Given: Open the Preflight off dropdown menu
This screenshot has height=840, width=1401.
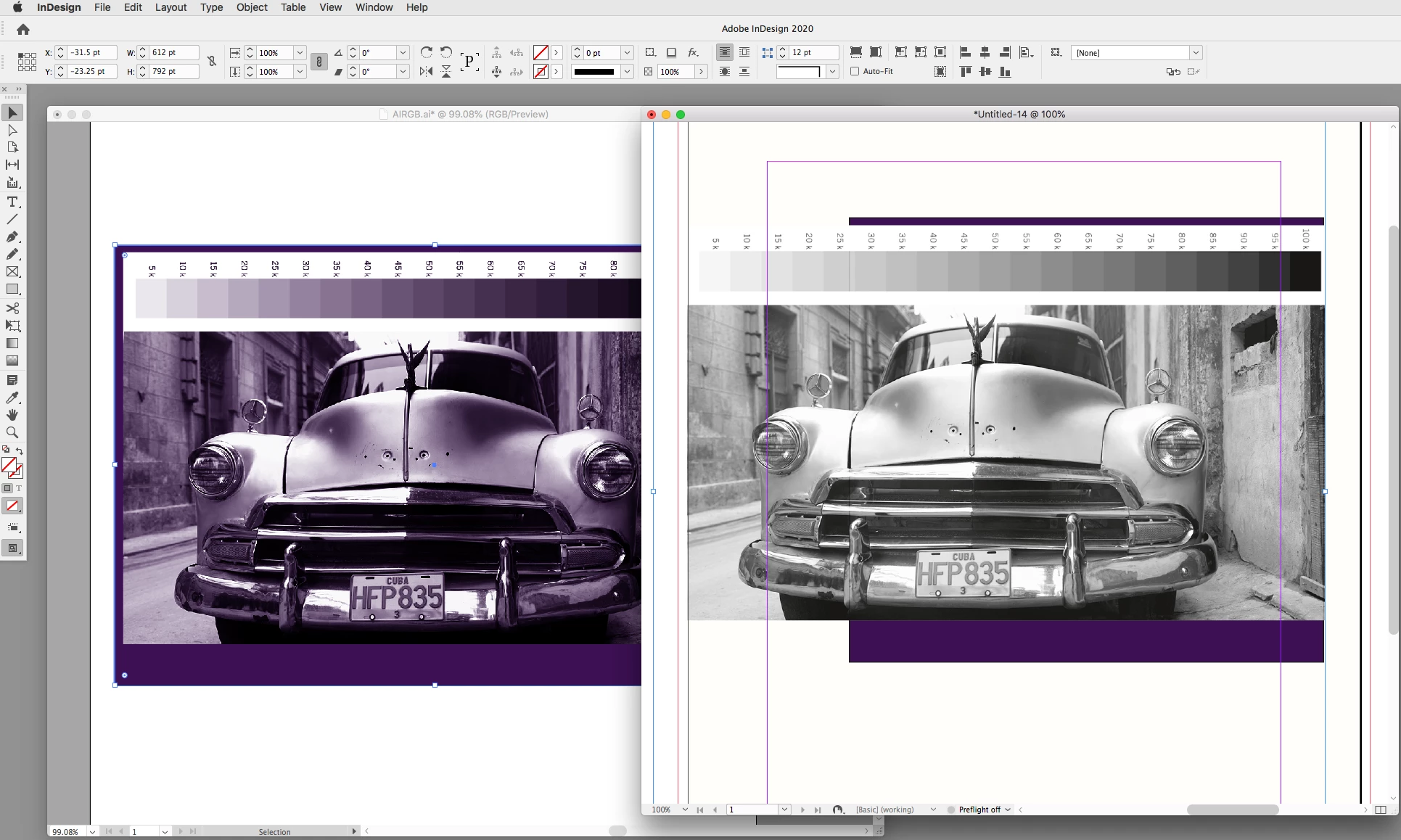Looking at the screenshot, I should (1008, 810).
